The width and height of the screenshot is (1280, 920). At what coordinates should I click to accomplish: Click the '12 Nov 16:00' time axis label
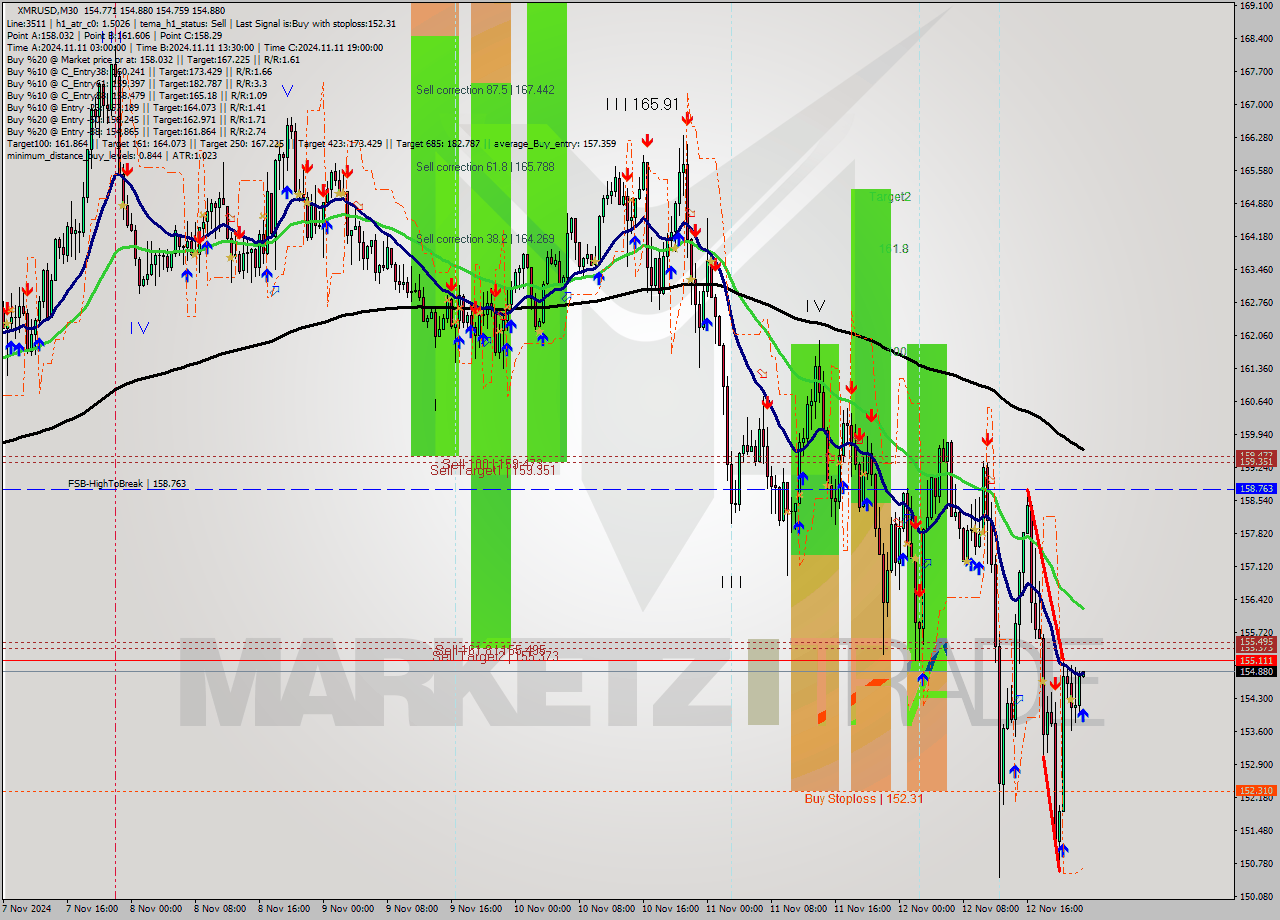tap(1053, 909)
